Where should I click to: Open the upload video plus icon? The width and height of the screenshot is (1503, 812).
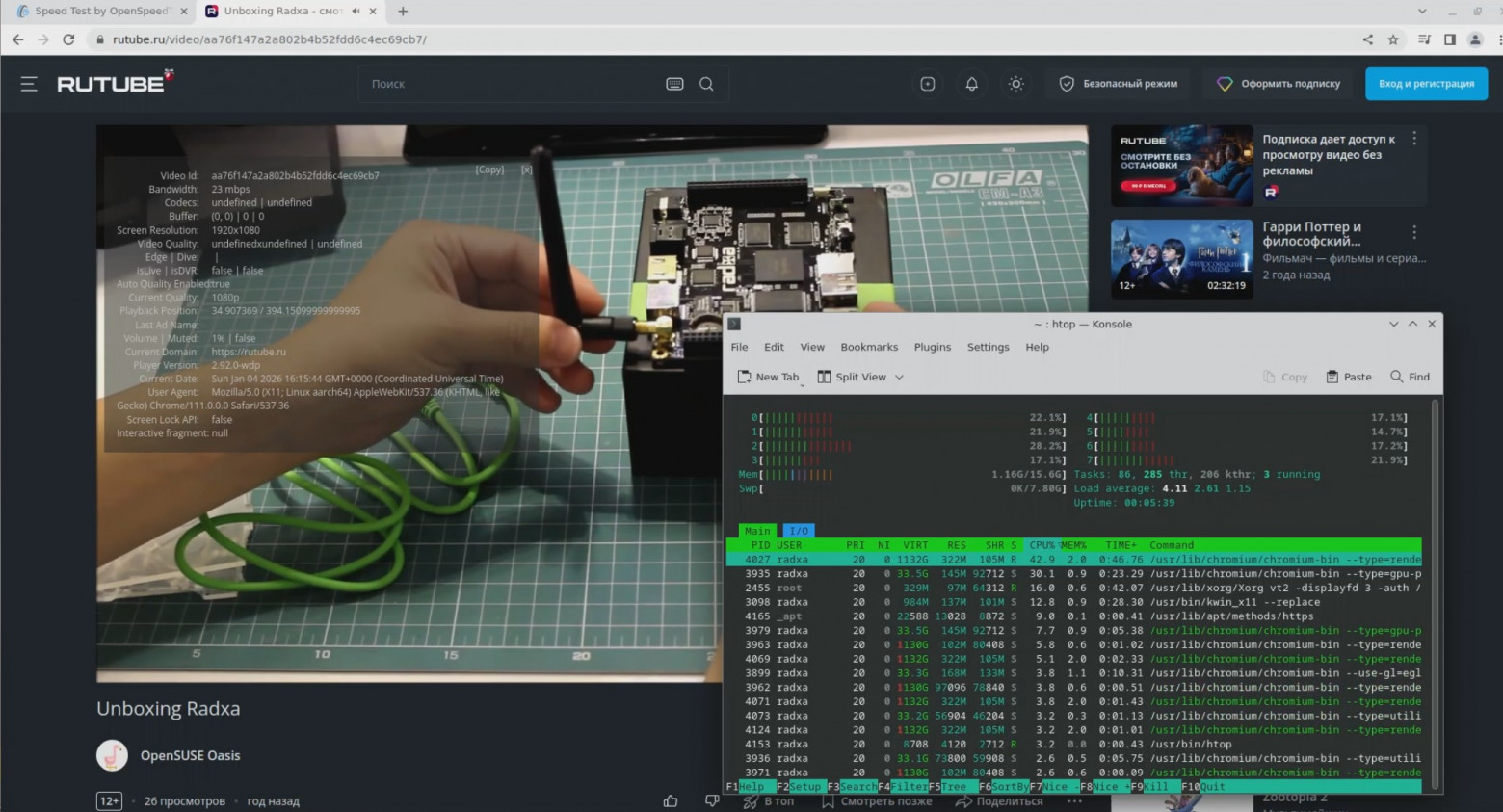click(x=928, y=84)
